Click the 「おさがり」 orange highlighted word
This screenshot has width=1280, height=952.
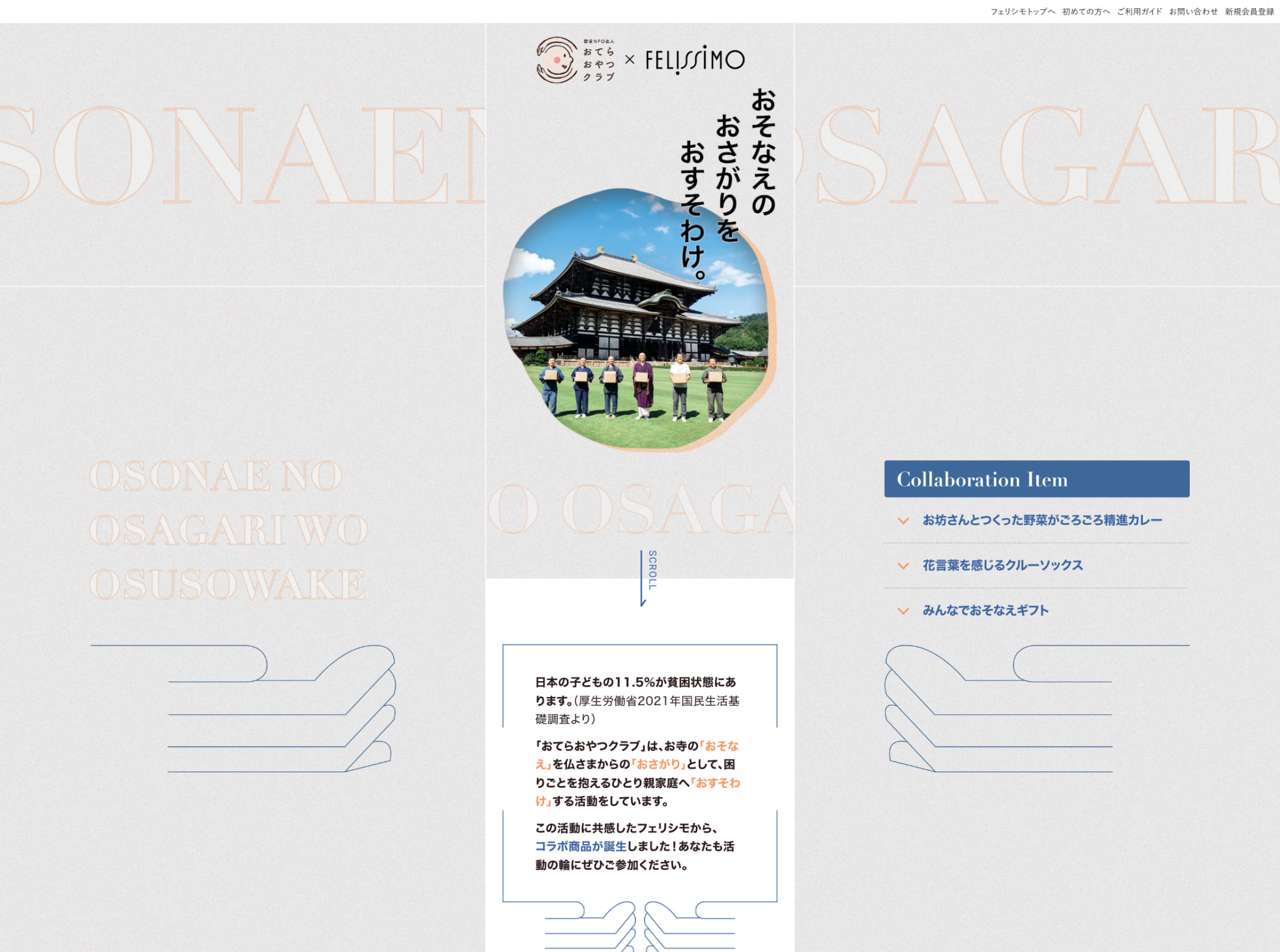click(659, 765)
